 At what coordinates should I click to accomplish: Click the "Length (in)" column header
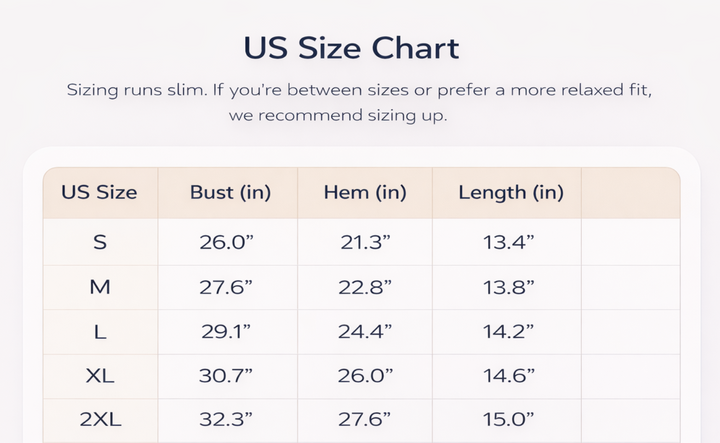tap(511, 192)
